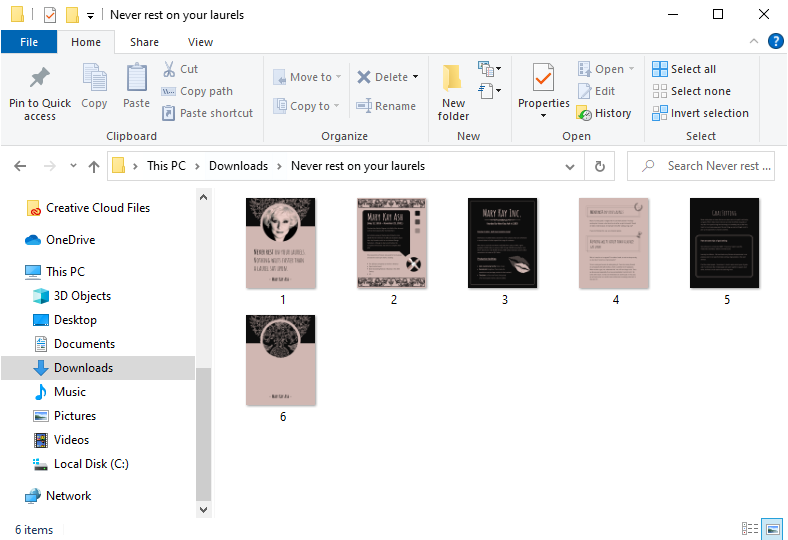Select Desktop in navigation pane
788x540 pixels.
(65, 320)
